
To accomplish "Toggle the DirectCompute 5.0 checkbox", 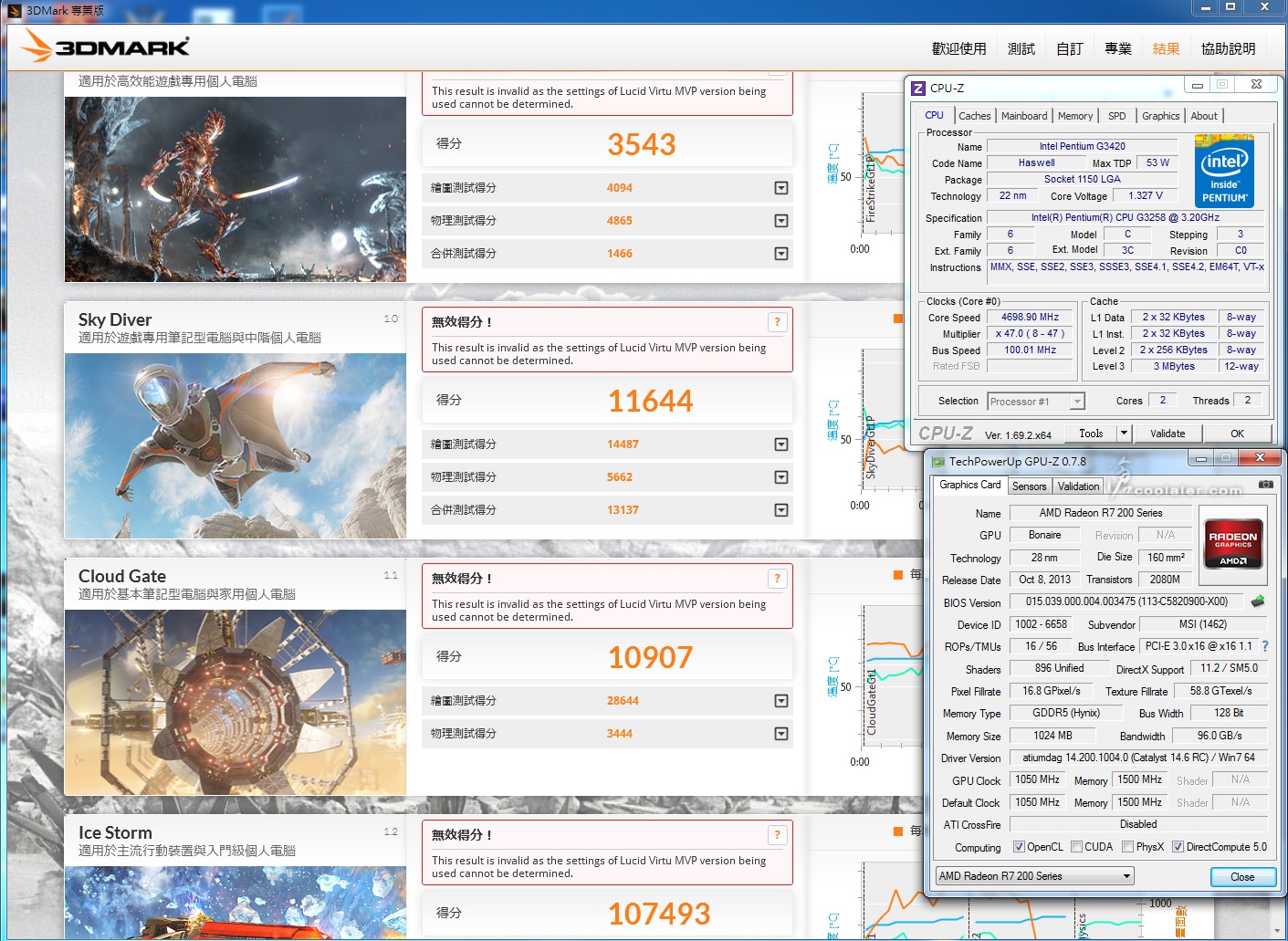I will point(1178,847).
